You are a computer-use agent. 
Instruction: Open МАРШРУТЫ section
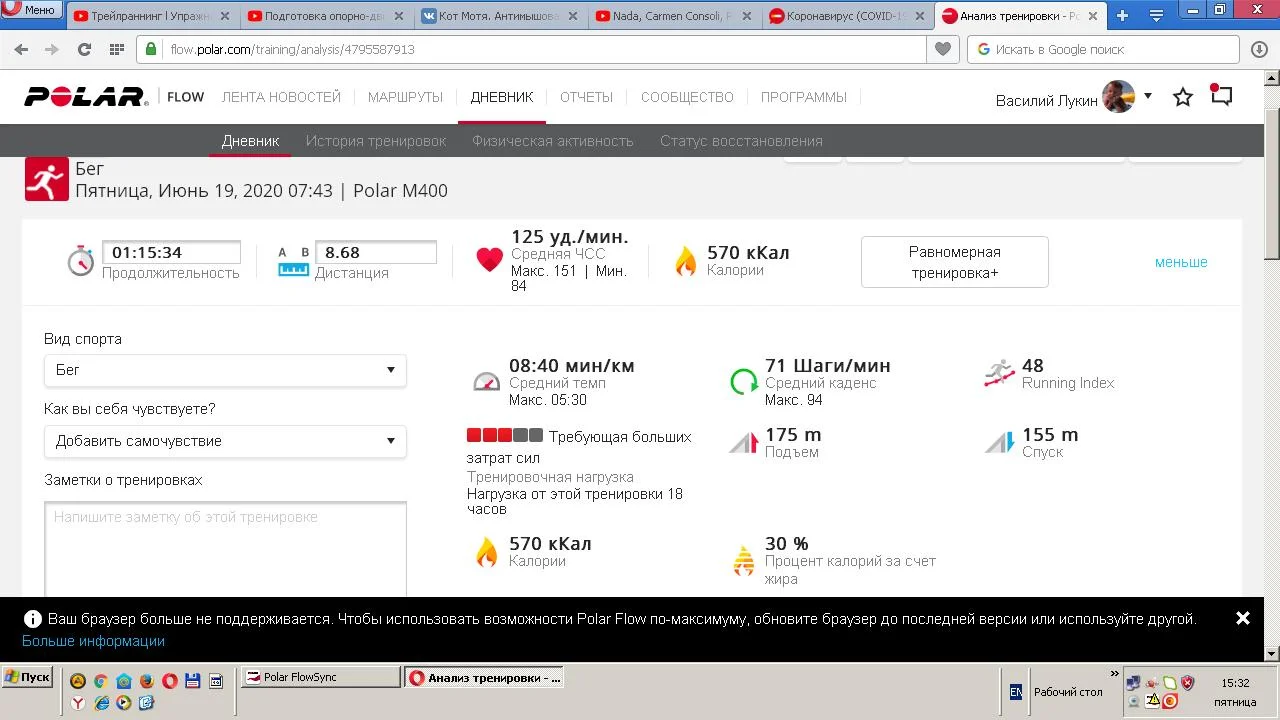point(405,97)
